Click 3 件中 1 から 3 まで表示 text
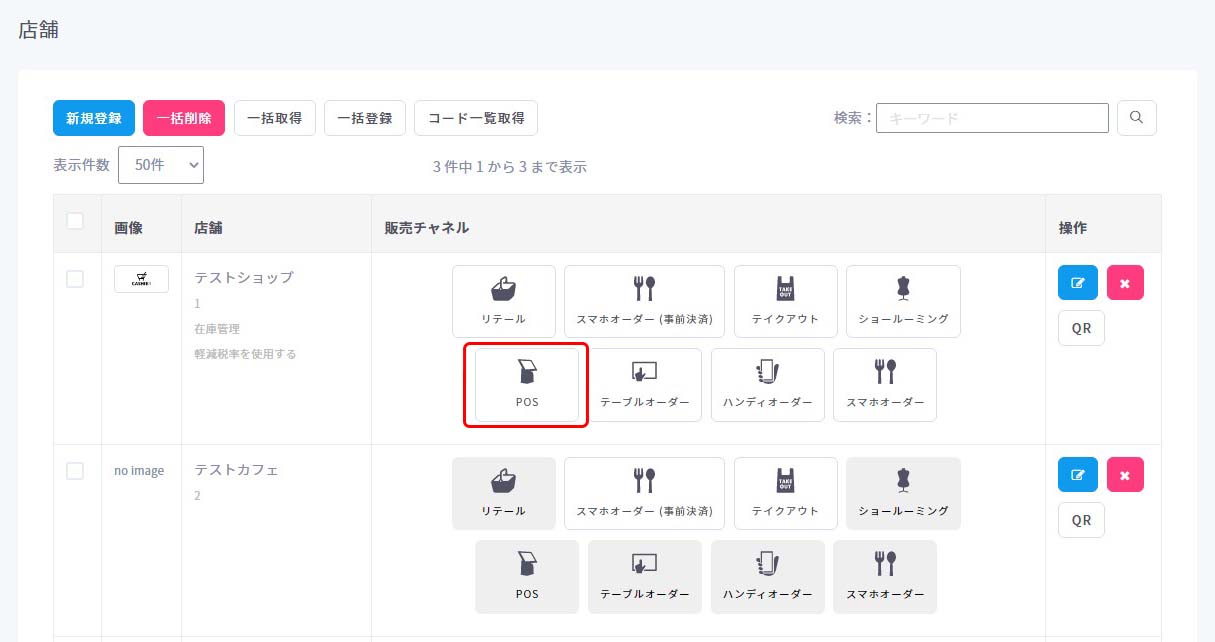1215x642 pixels. 510,167
